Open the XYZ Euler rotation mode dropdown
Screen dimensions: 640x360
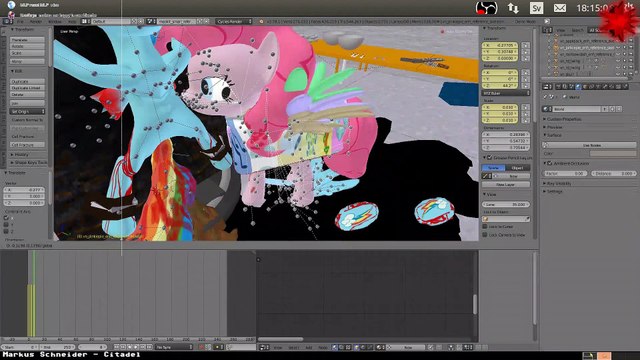[x=506, y=93]
